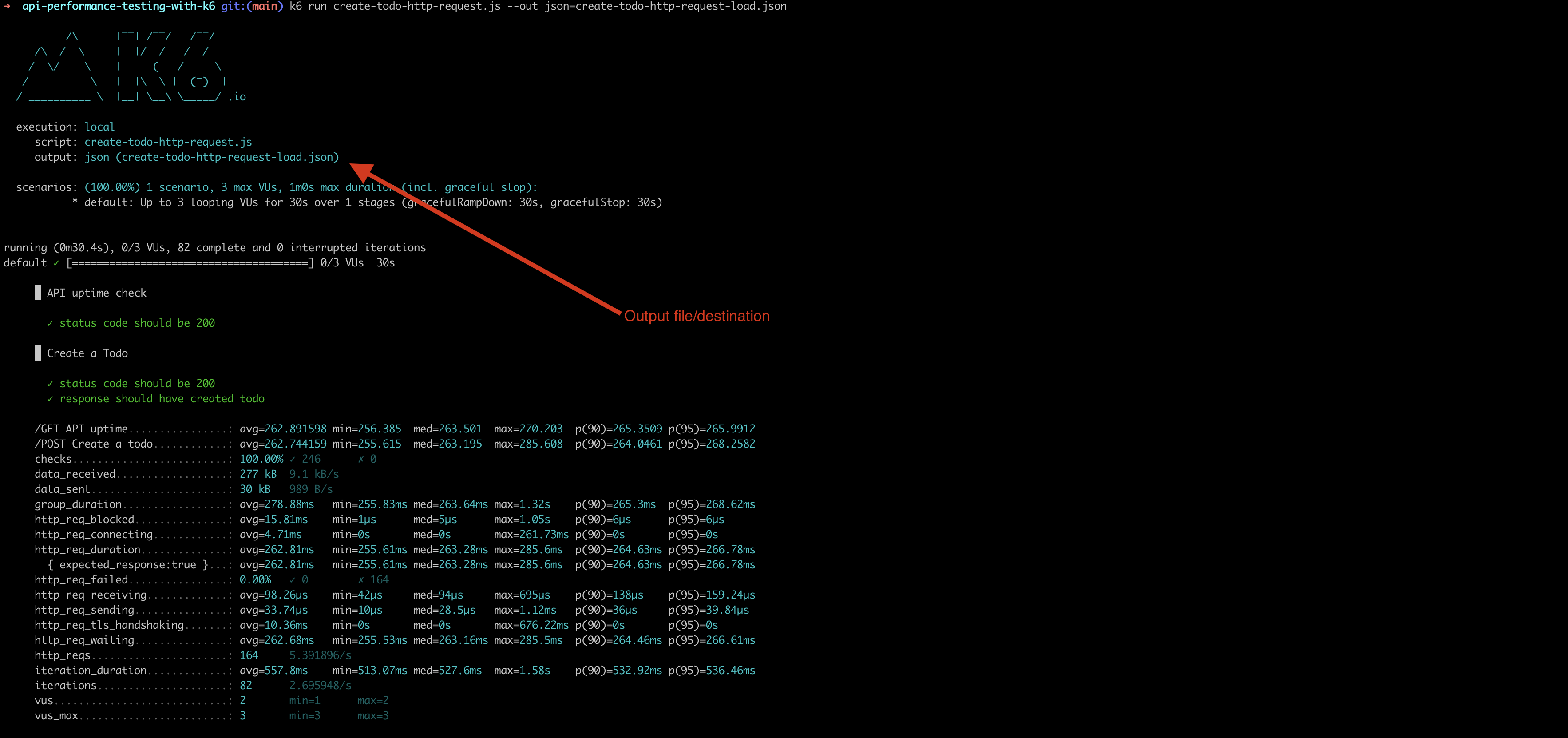Click the 'Output file/destination' annotation text

[697, 316]
